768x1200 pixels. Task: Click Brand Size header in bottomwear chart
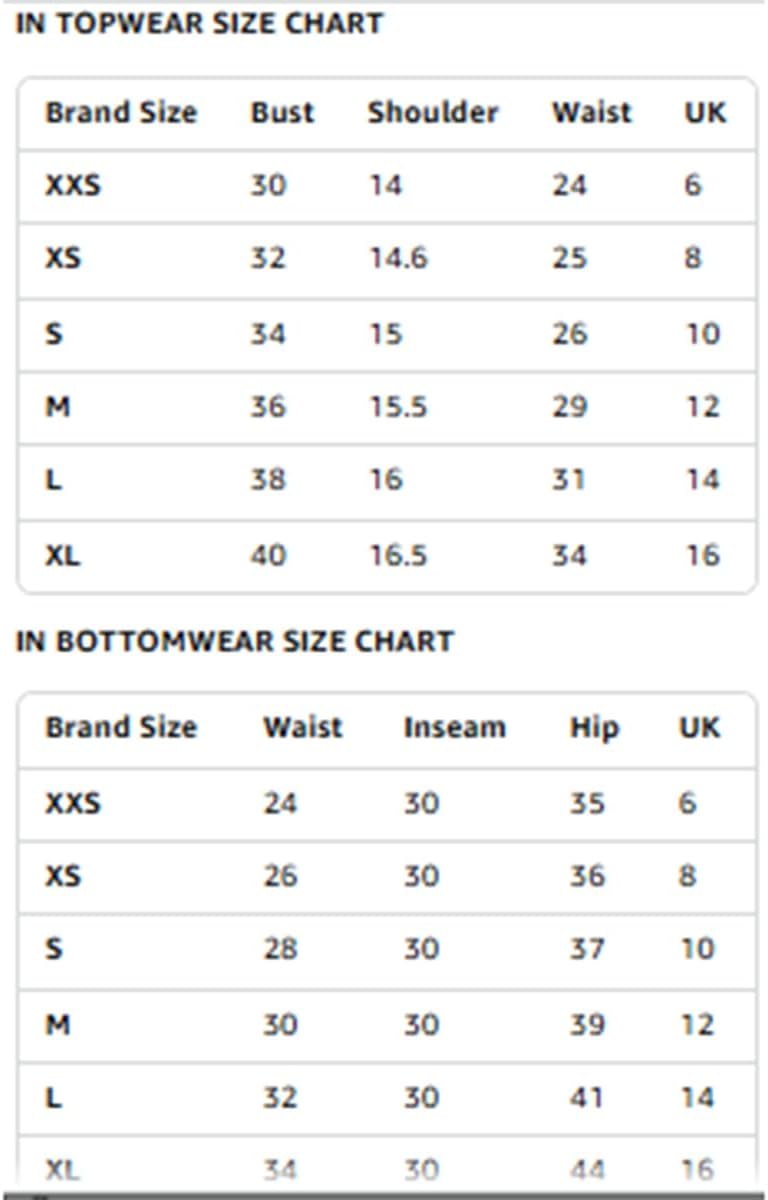(x=120, y=727)
